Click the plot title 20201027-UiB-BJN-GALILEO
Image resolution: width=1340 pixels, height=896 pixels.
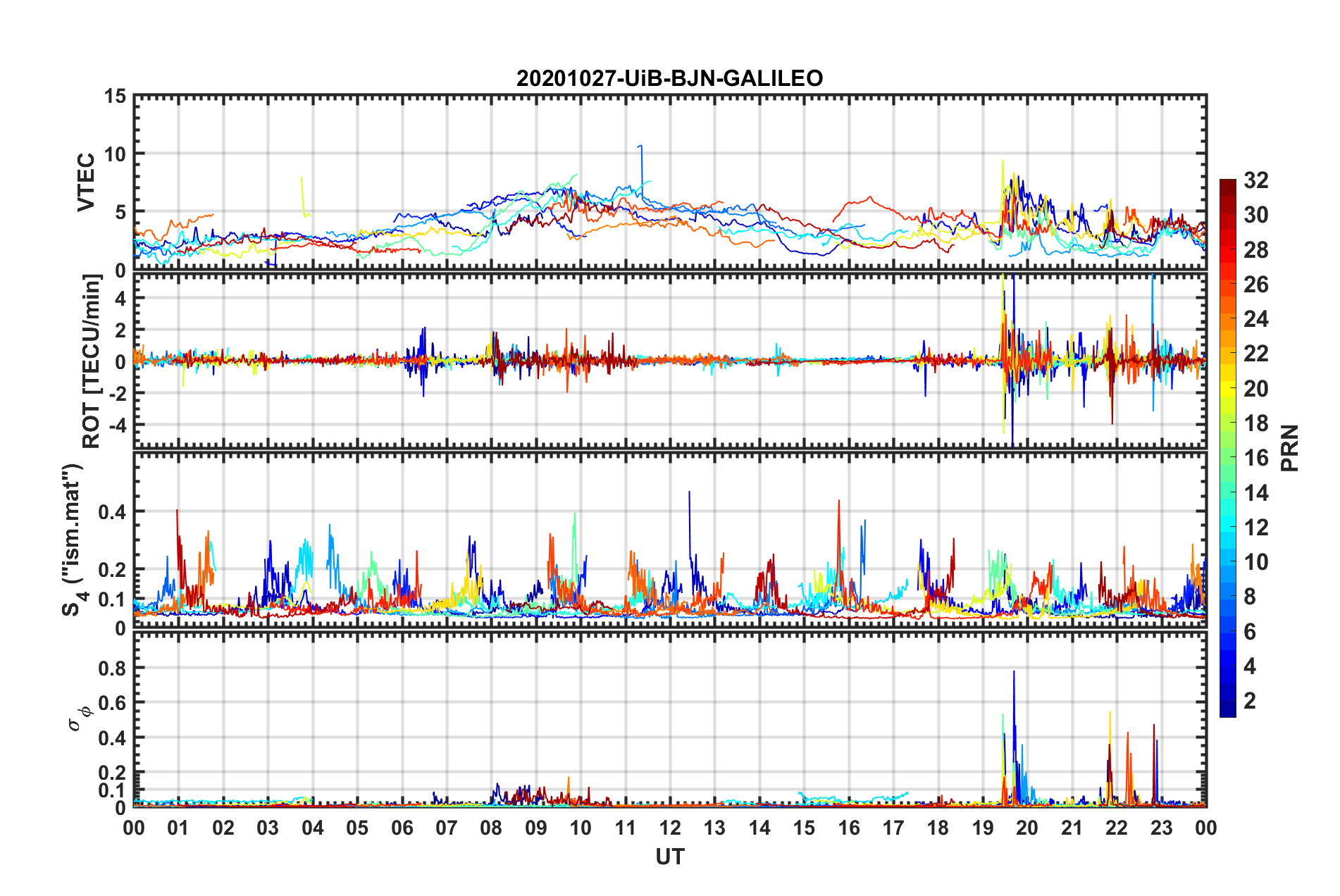669,78
